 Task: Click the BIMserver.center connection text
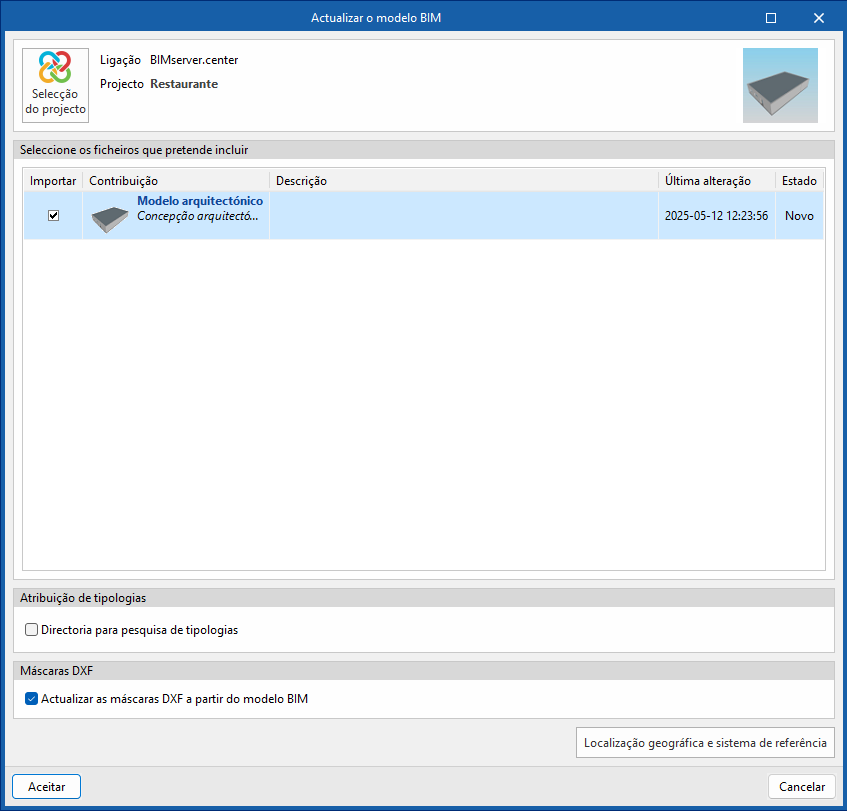pos(194,60)
